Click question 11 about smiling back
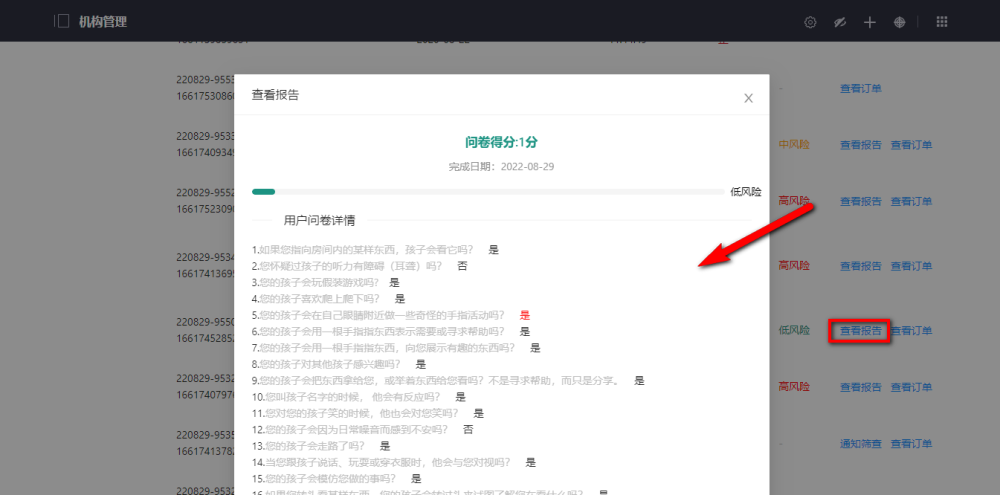Image resolution: width=1000 pixels, height=495 pixels. coord(355,413)
